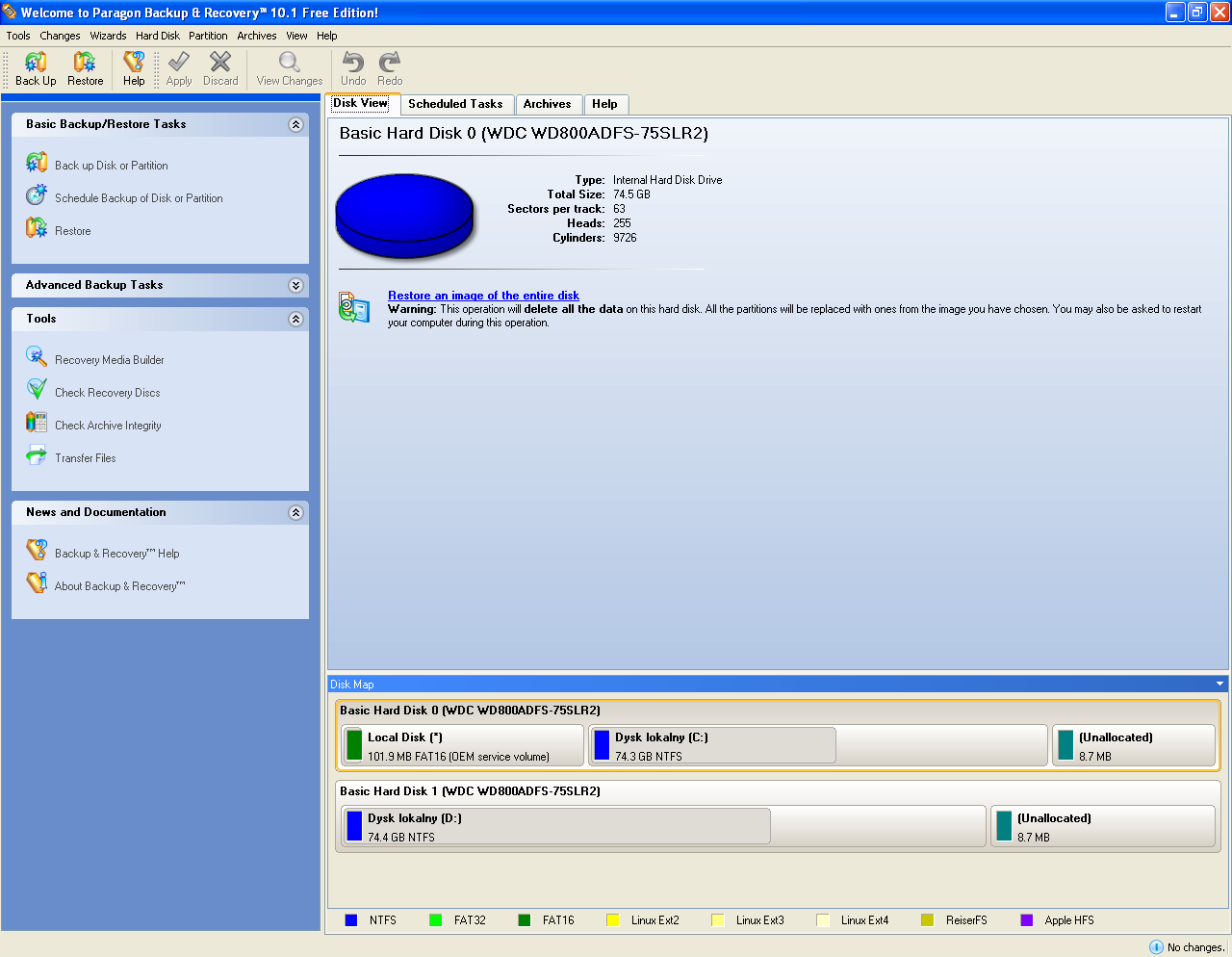Open the Disk Map dropdown arrow

tap(1219, 685)
